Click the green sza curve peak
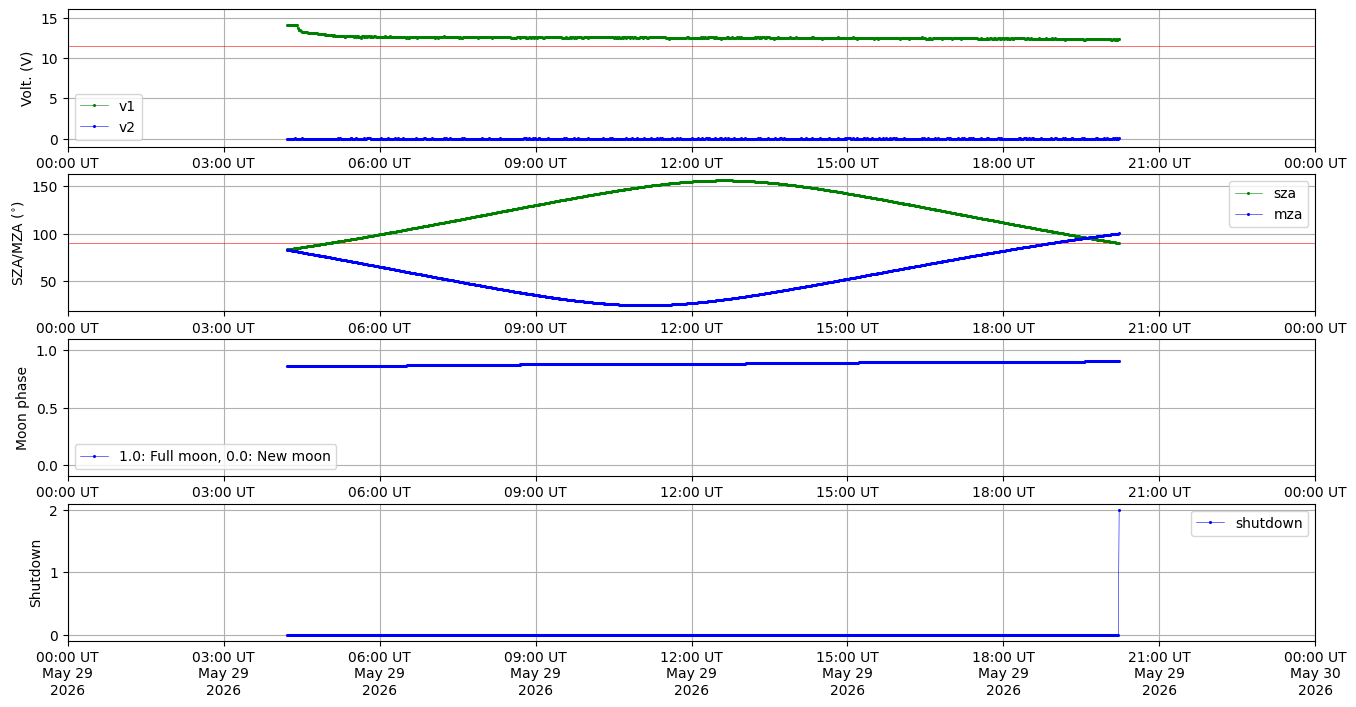This screenshot has width=1356, height=707. point(722,181)
